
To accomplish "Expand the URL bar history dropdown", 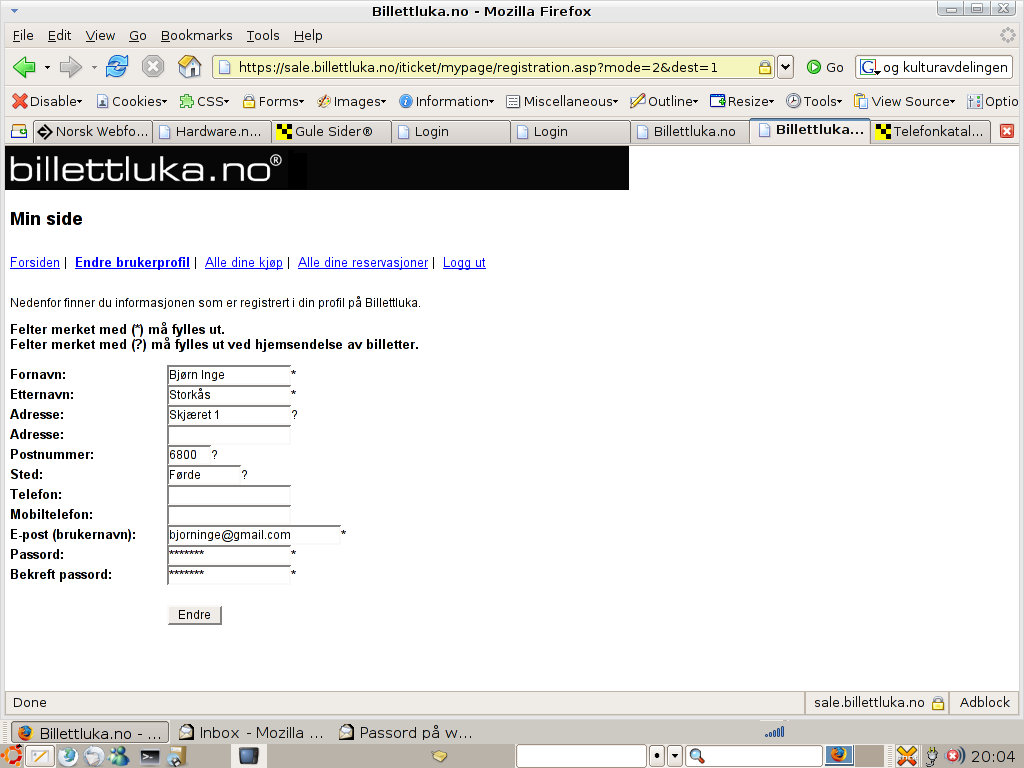I will 786,67.
